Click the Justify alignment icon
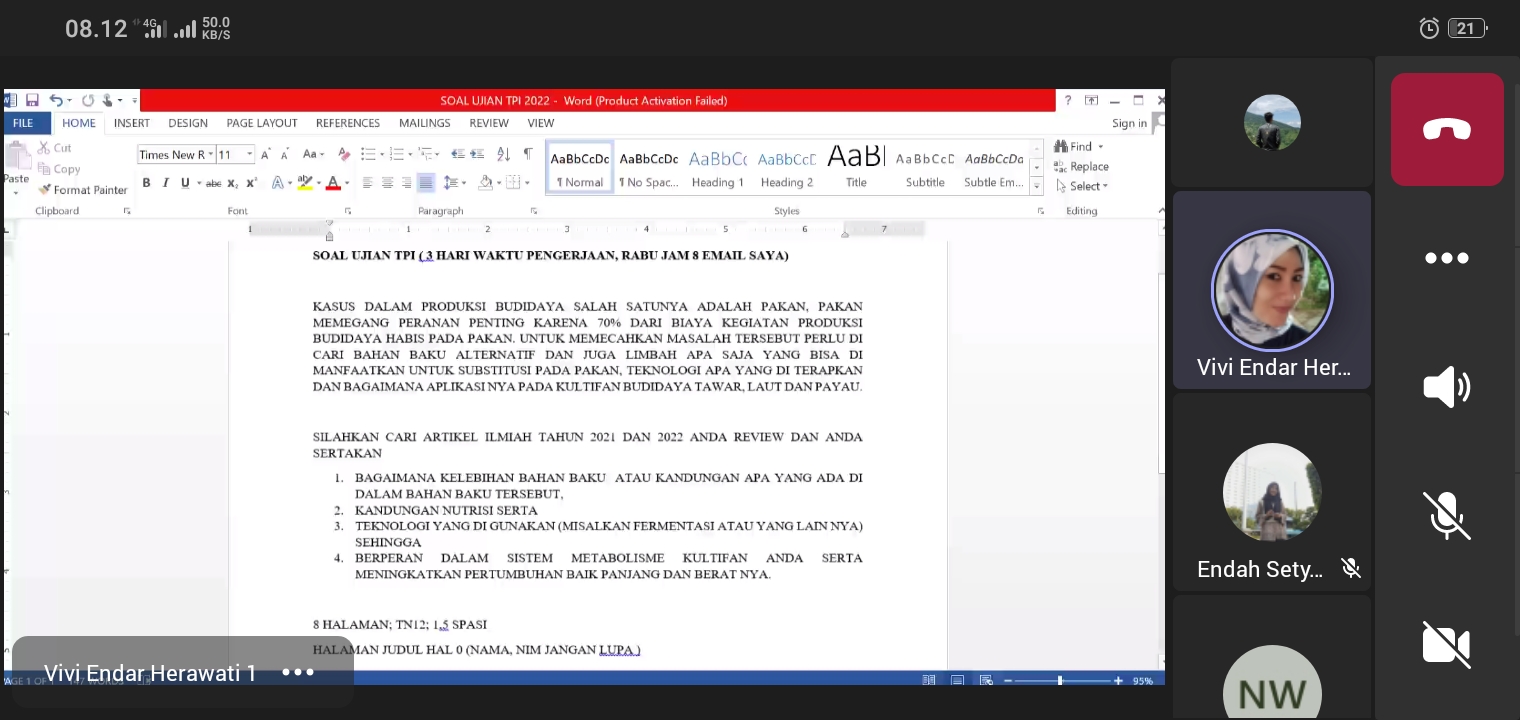Viewport: 1520px width, 720px height. point(426,183)
